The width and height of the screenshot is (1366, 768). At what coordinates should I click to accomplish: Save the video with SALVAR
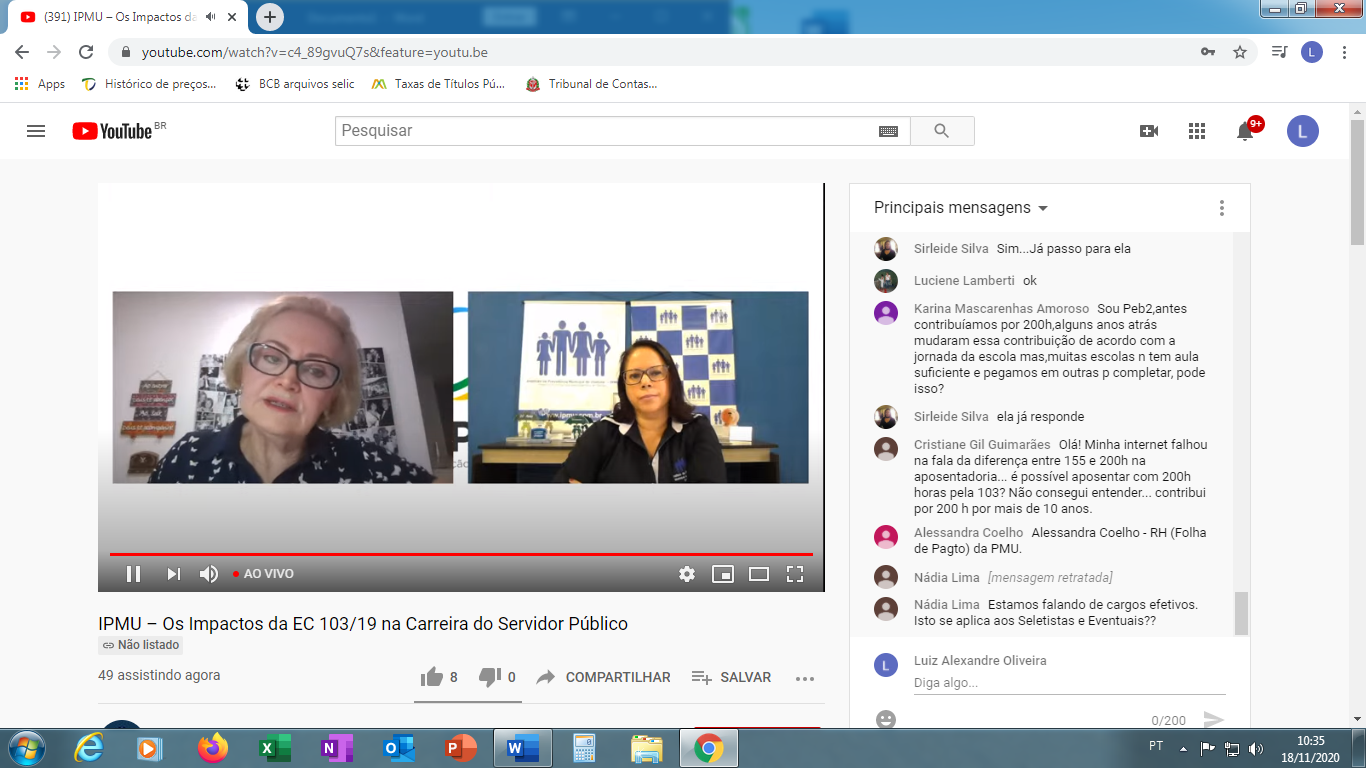(731, 677)
